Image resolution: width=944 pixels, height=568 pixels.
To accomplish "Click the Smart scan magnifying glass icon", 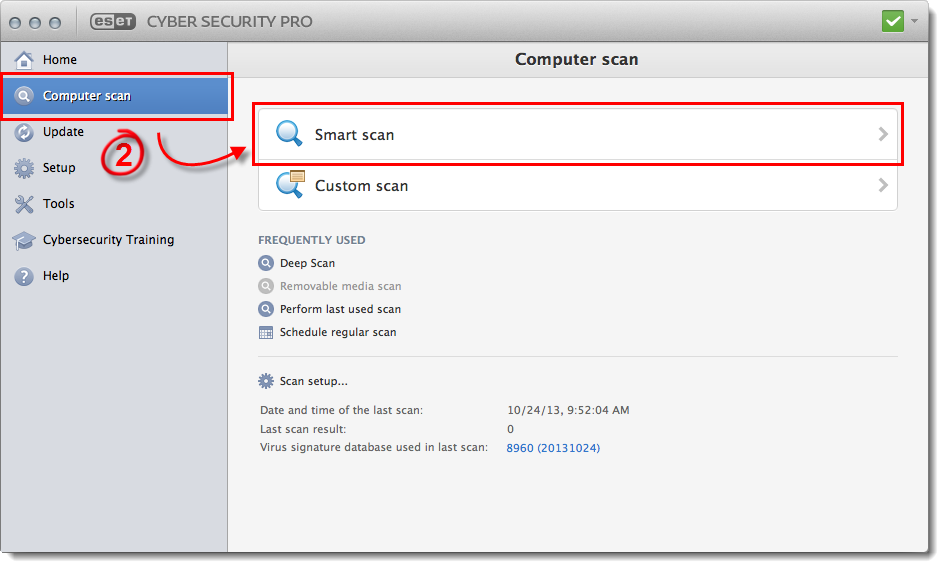I will tap(289, 134).
